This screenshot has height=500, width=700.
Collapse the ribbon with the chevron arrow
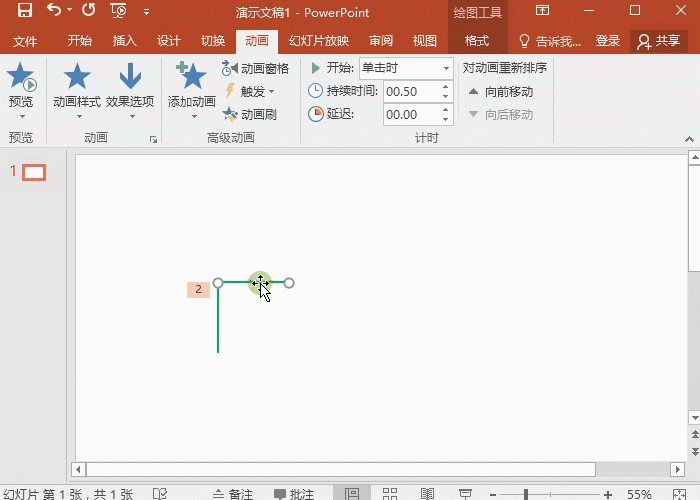point(689,139)
